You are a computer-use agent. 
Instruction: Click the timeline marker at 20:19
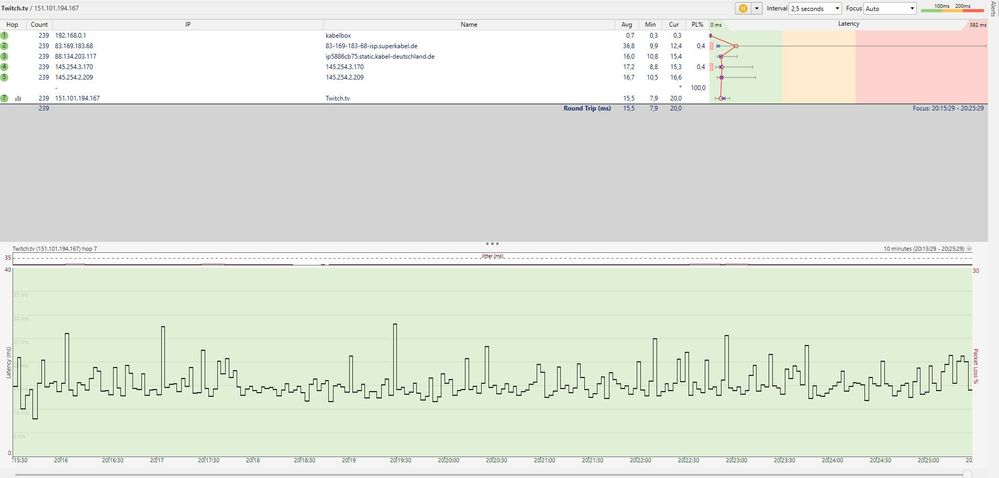coord(348,460)
